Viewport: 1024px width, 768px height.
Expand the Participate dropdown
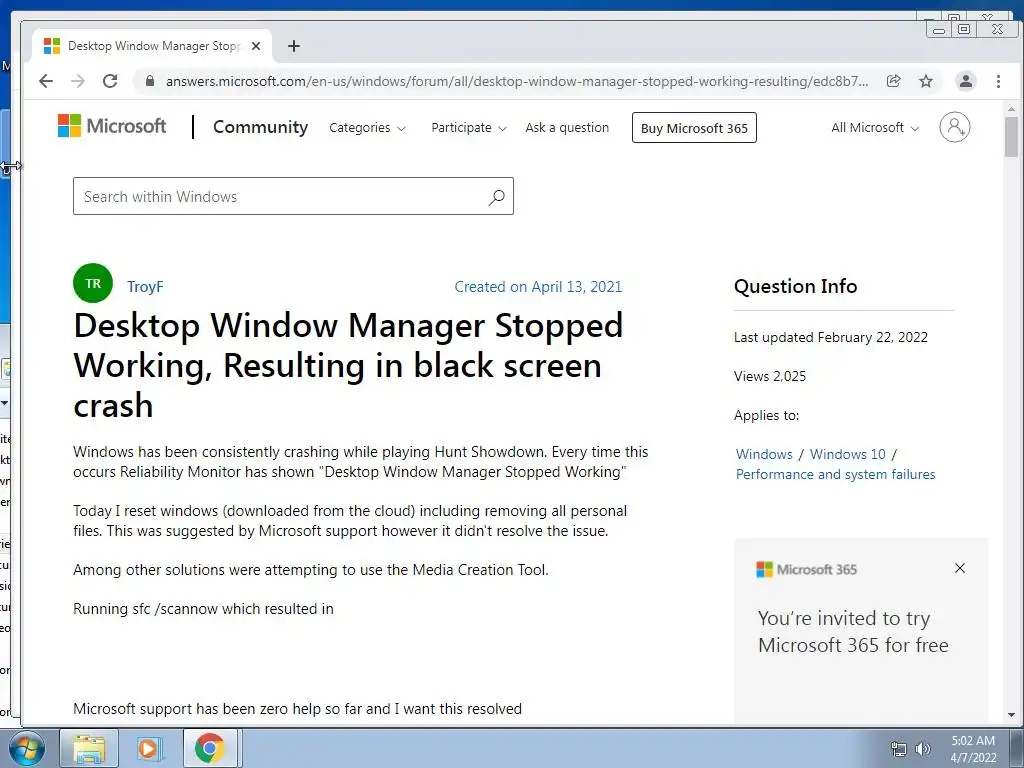(x=468, y=128)
